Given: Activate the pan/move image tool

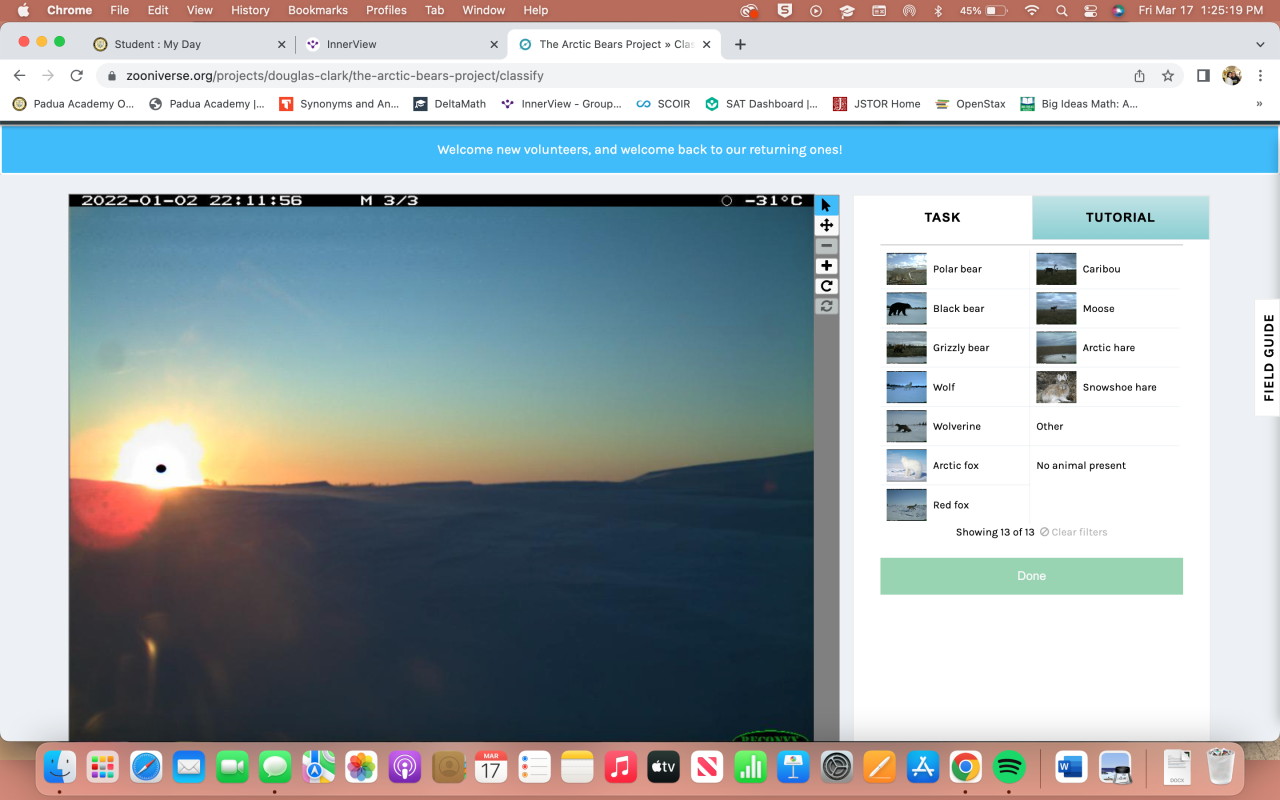Looking at the screenshot, I should tap(826, 226).
